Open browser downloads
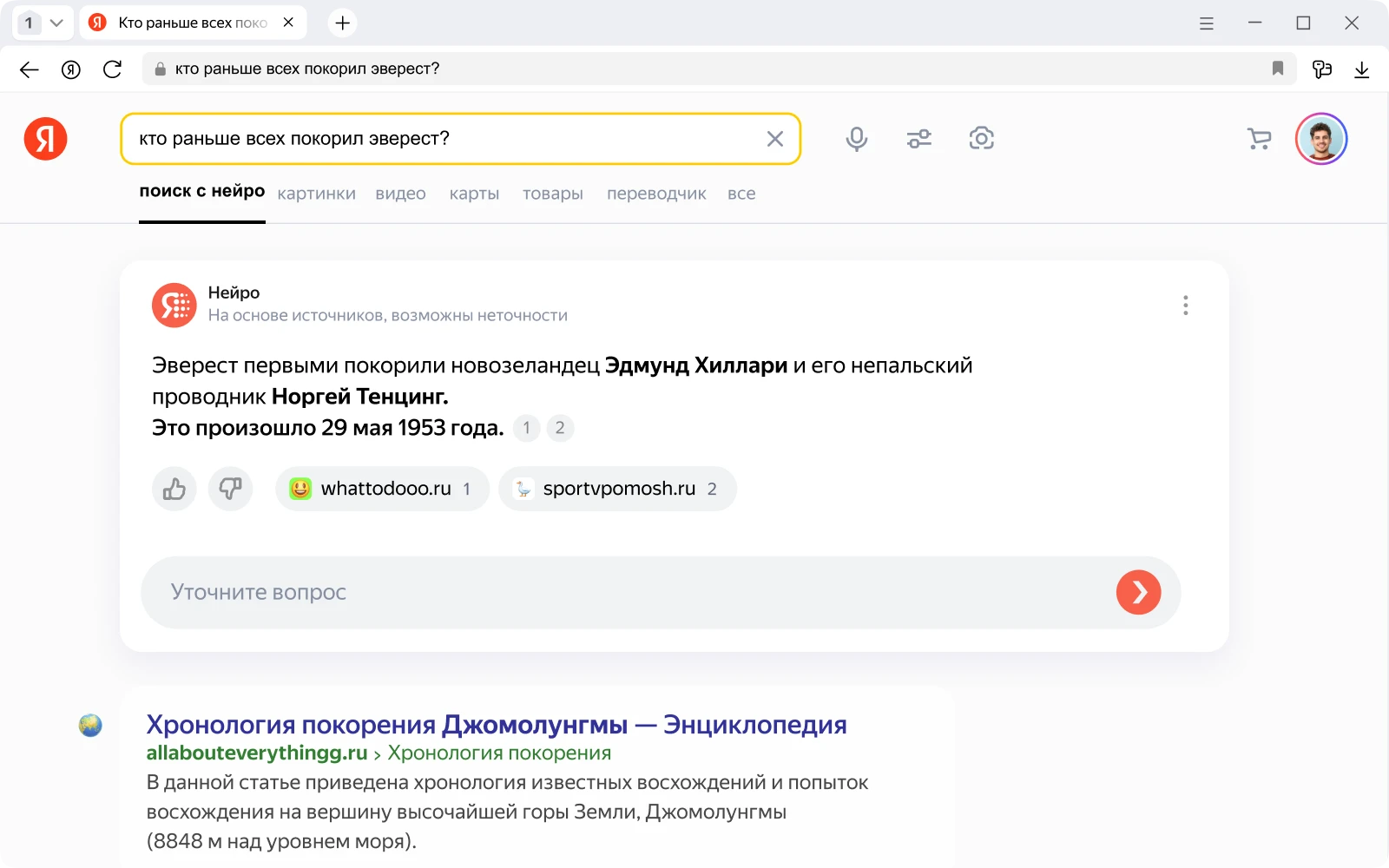 click(x=1362, y=69)
